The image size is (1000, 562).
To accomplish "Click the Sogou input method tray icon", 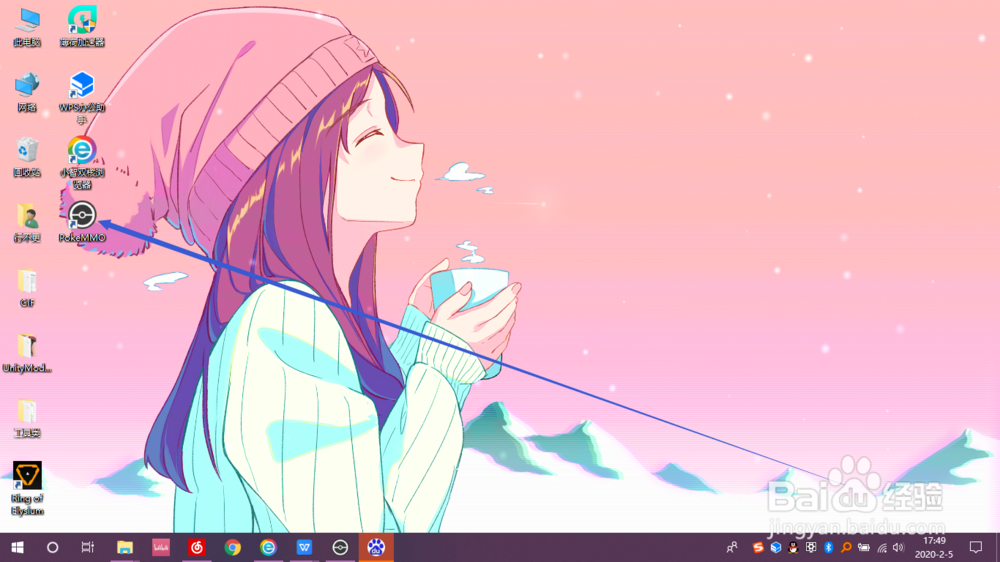I will 758,547.
